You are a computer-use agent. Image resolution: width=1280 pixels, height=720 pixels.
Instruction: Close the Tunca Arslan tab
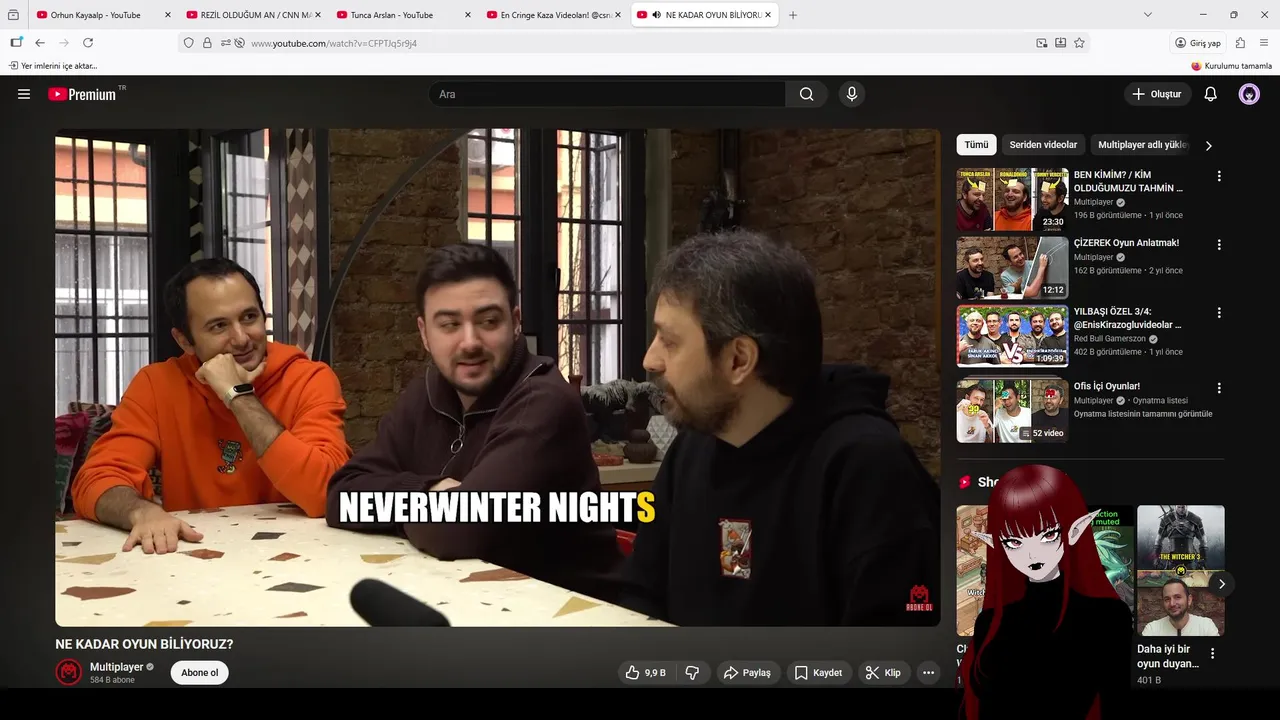pos(467,15)
